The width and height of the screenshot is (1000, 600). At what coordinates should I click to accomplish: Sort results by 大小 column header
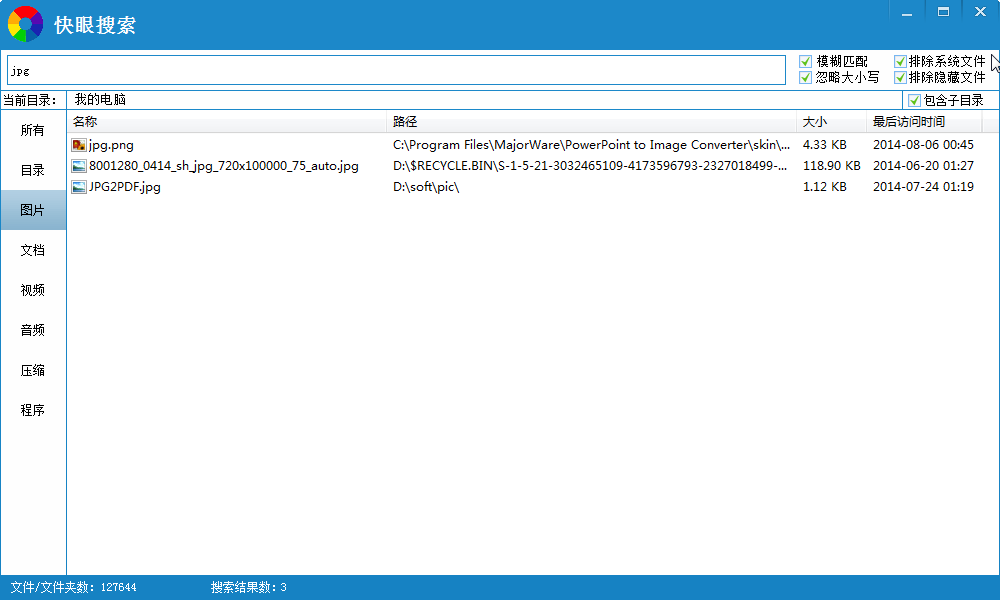[x=831, y=122]
